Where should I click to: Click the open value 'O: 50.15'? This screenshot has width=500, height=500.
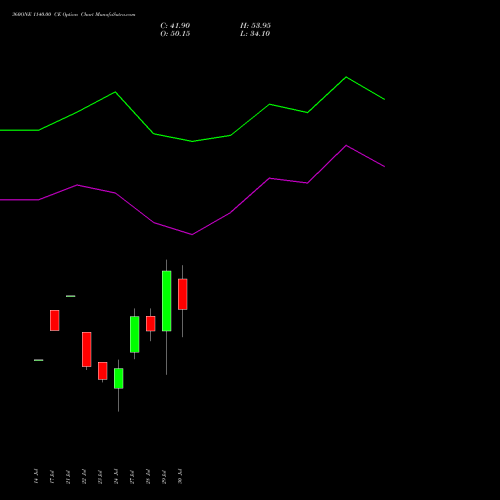(175, 34)
